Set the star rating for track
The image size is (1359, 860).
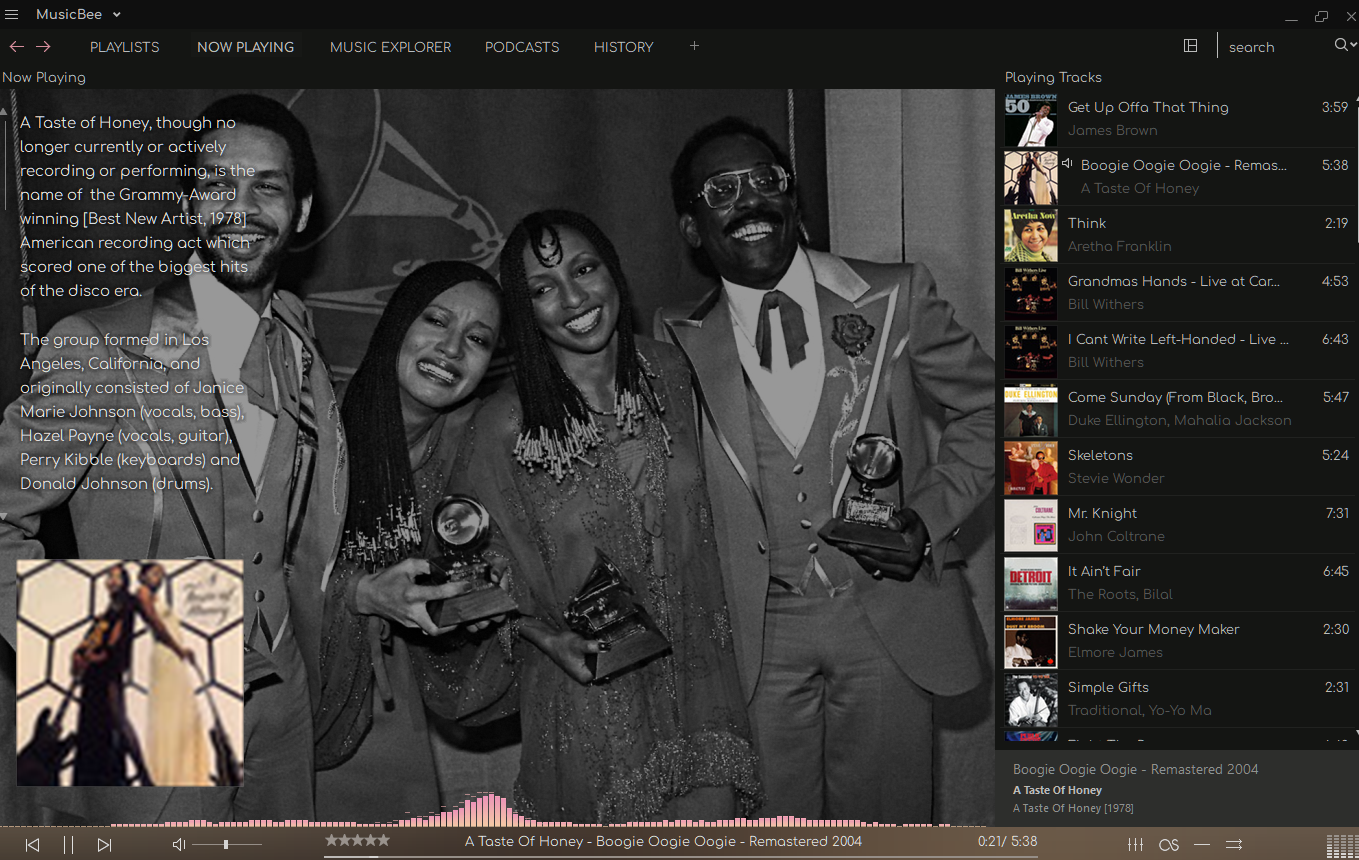point(357,841)
